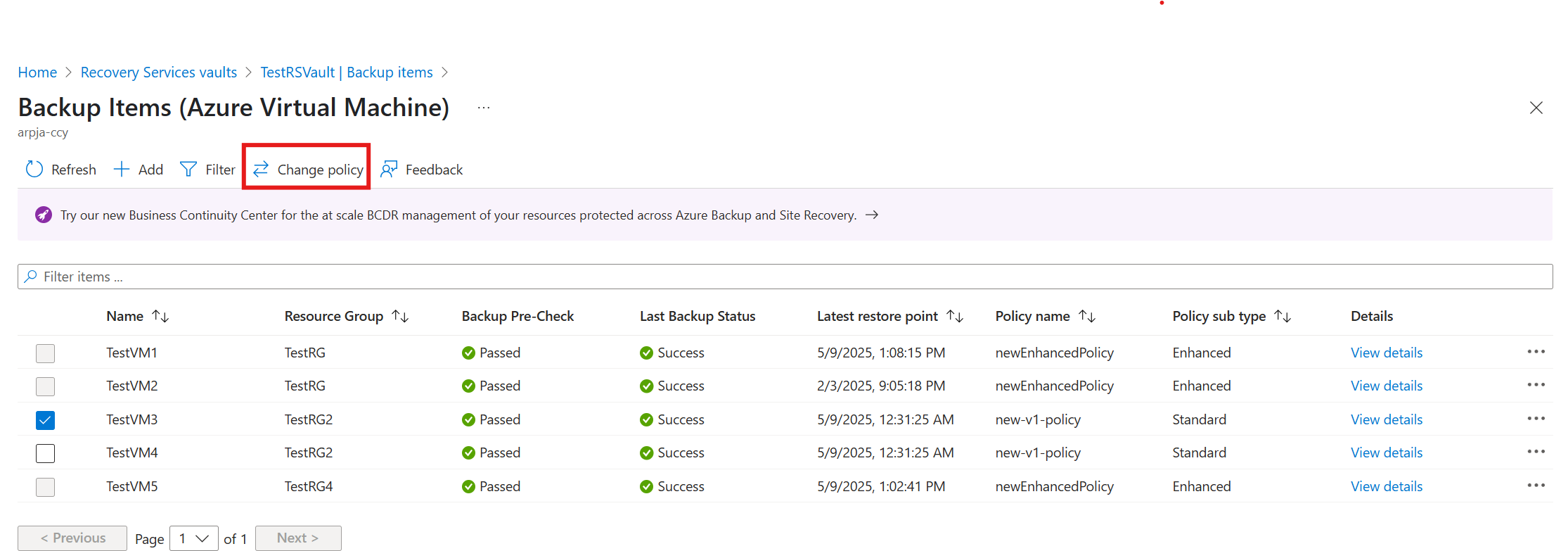Open the TestVM1 row ellipsis menu
The image size is (1568, 551).
click(1536, 352)
